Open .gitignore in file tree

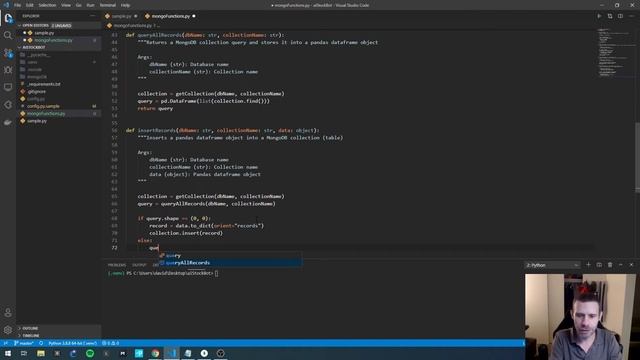[x=37, y=91]
